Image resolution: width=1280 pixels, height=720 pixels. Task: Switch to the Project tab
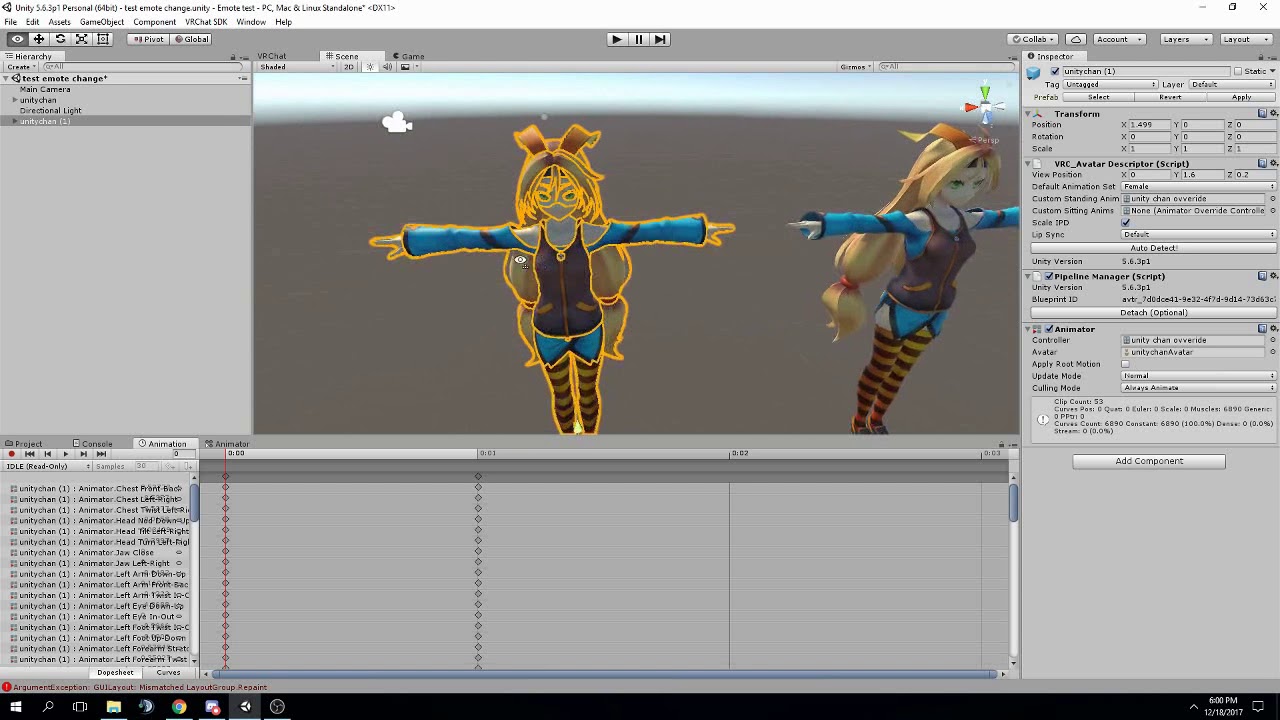click(x=24, y=444)
